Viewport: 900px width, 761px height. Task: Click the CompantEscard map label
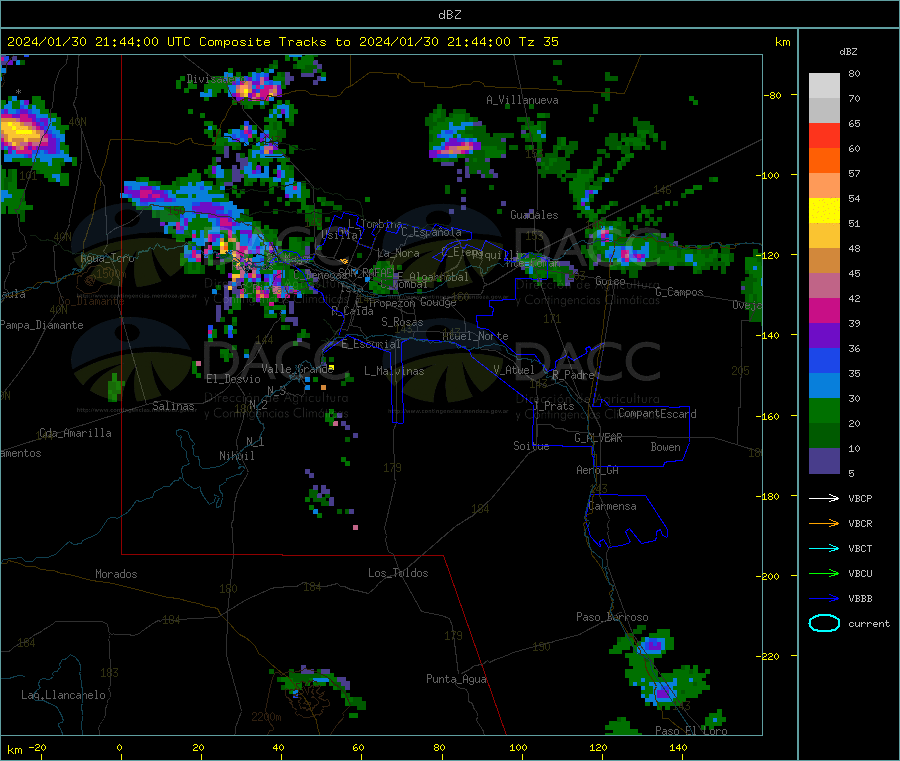click(x=657, y=413)
